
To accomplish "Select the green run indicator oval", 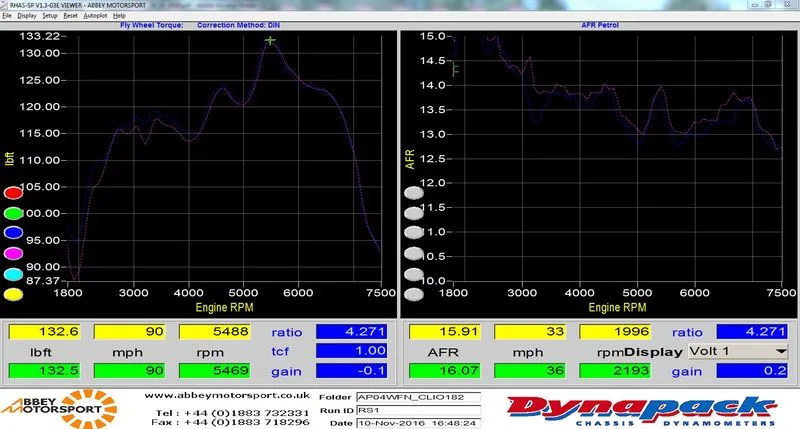I will 13,213.
